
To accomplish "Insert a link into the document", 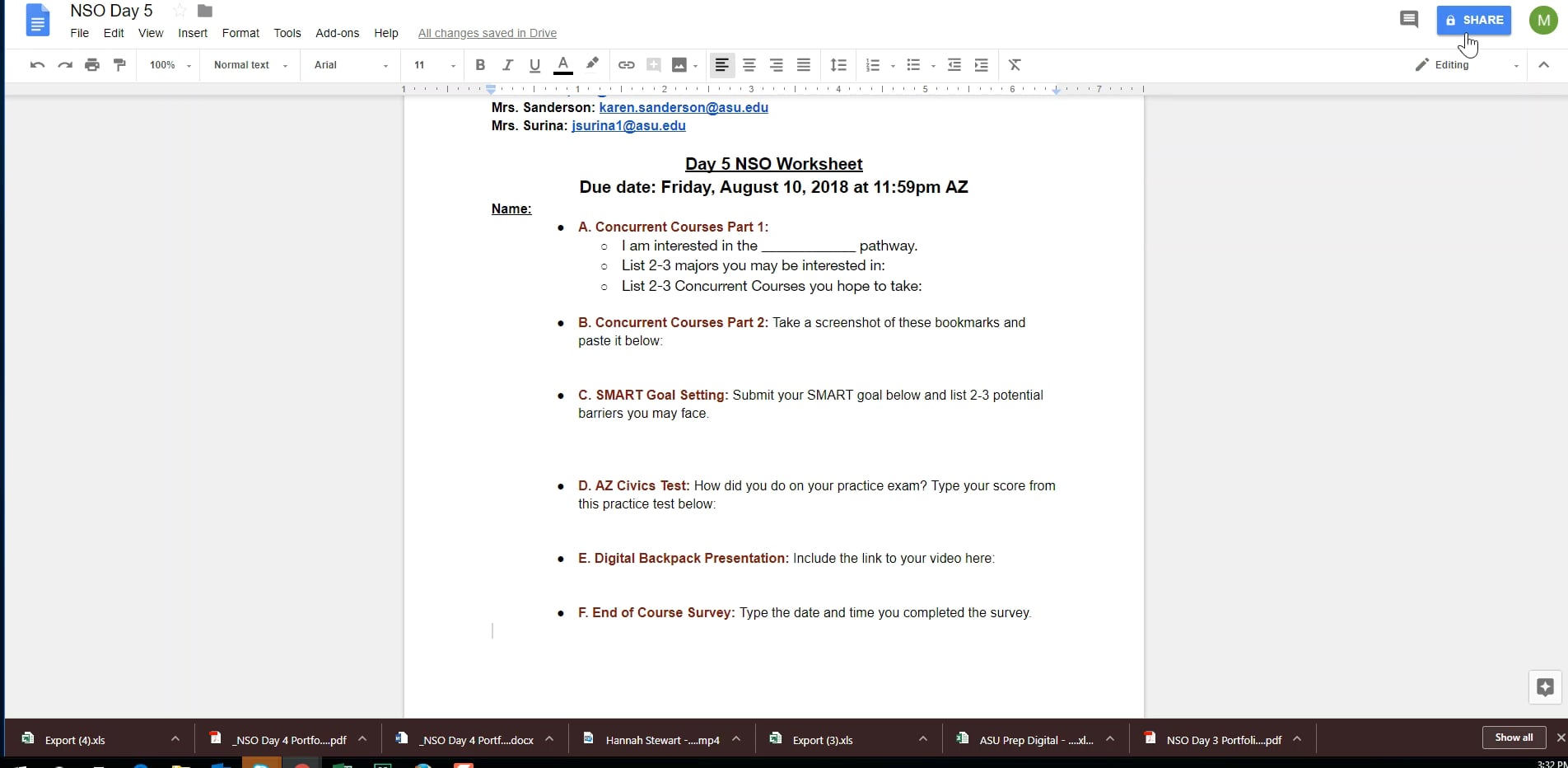I will click(626, 65).
